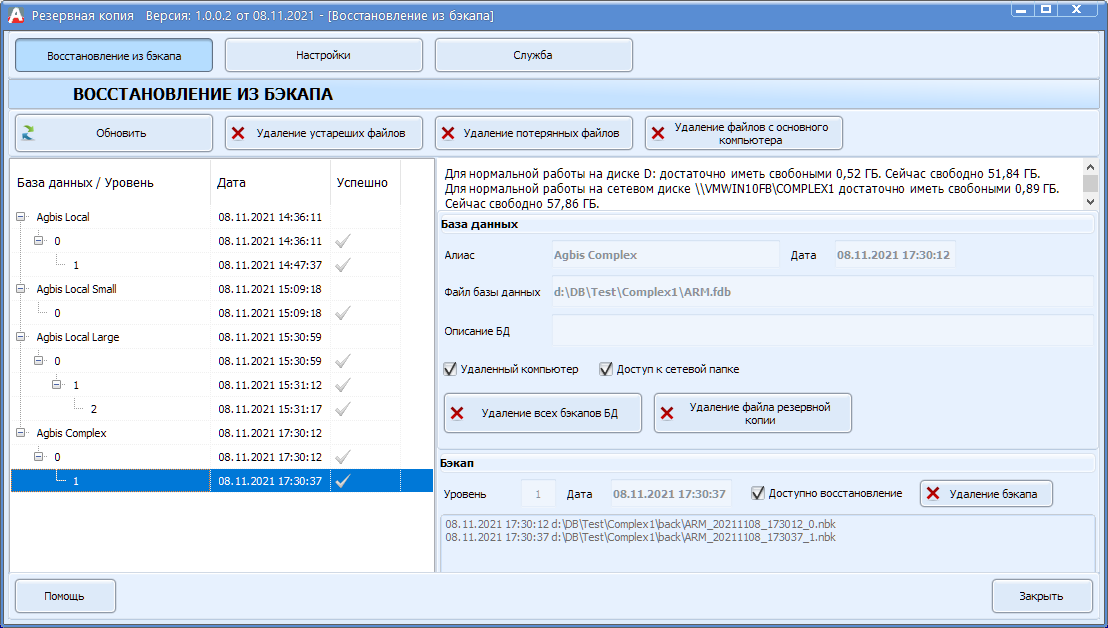Click the success checkmark in row 14:47:37
The height and width of the screenshot is (628, 1108).
click(343, 265)
